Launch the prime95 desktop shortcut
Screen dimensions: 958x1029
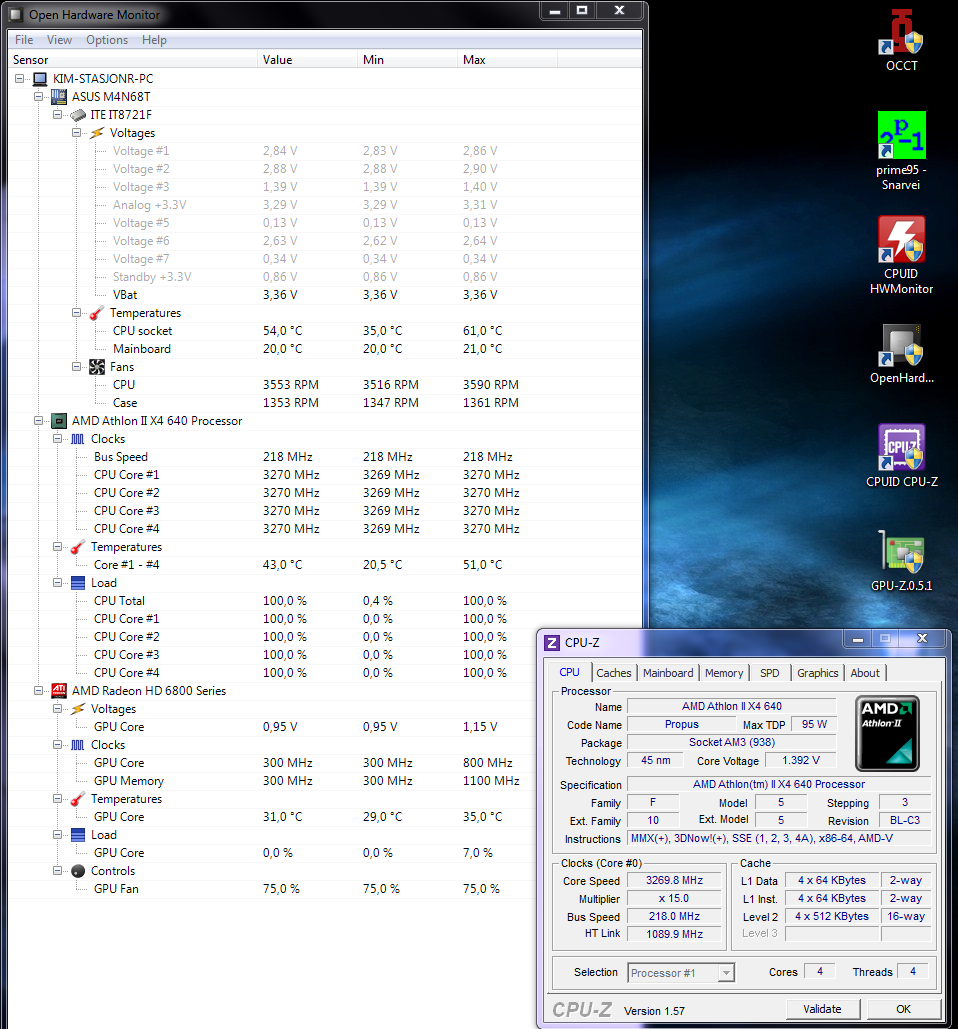tap(902, 150)
